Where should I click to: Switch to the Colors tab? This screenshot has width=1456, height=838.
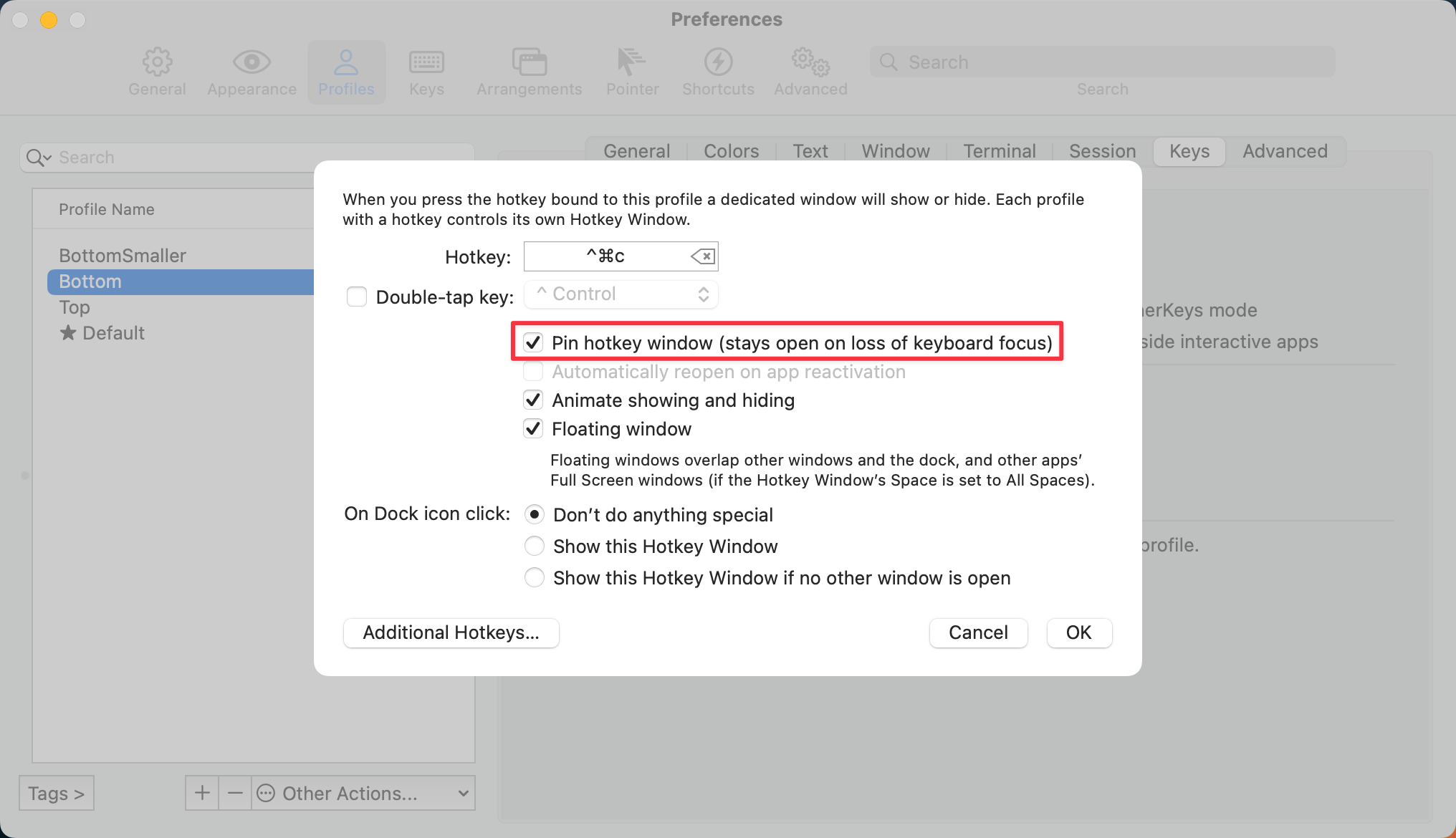coord(731,151)
